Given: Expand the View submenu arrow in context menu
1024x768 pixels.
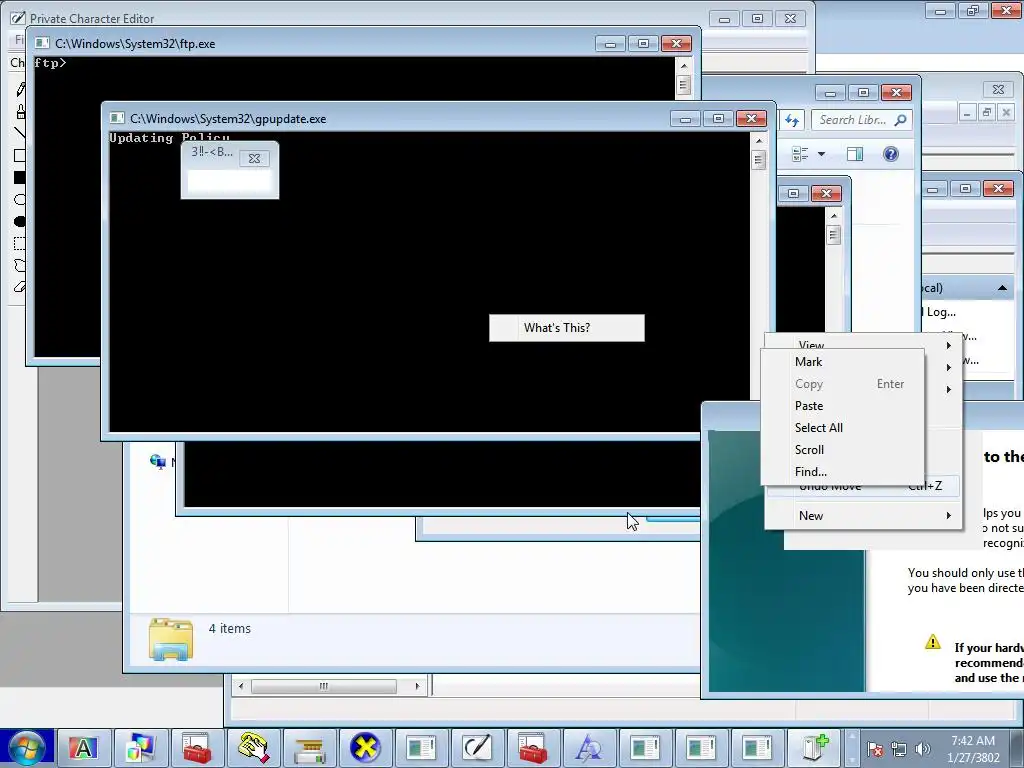Looking at the screenshot, I should point(948,345).
